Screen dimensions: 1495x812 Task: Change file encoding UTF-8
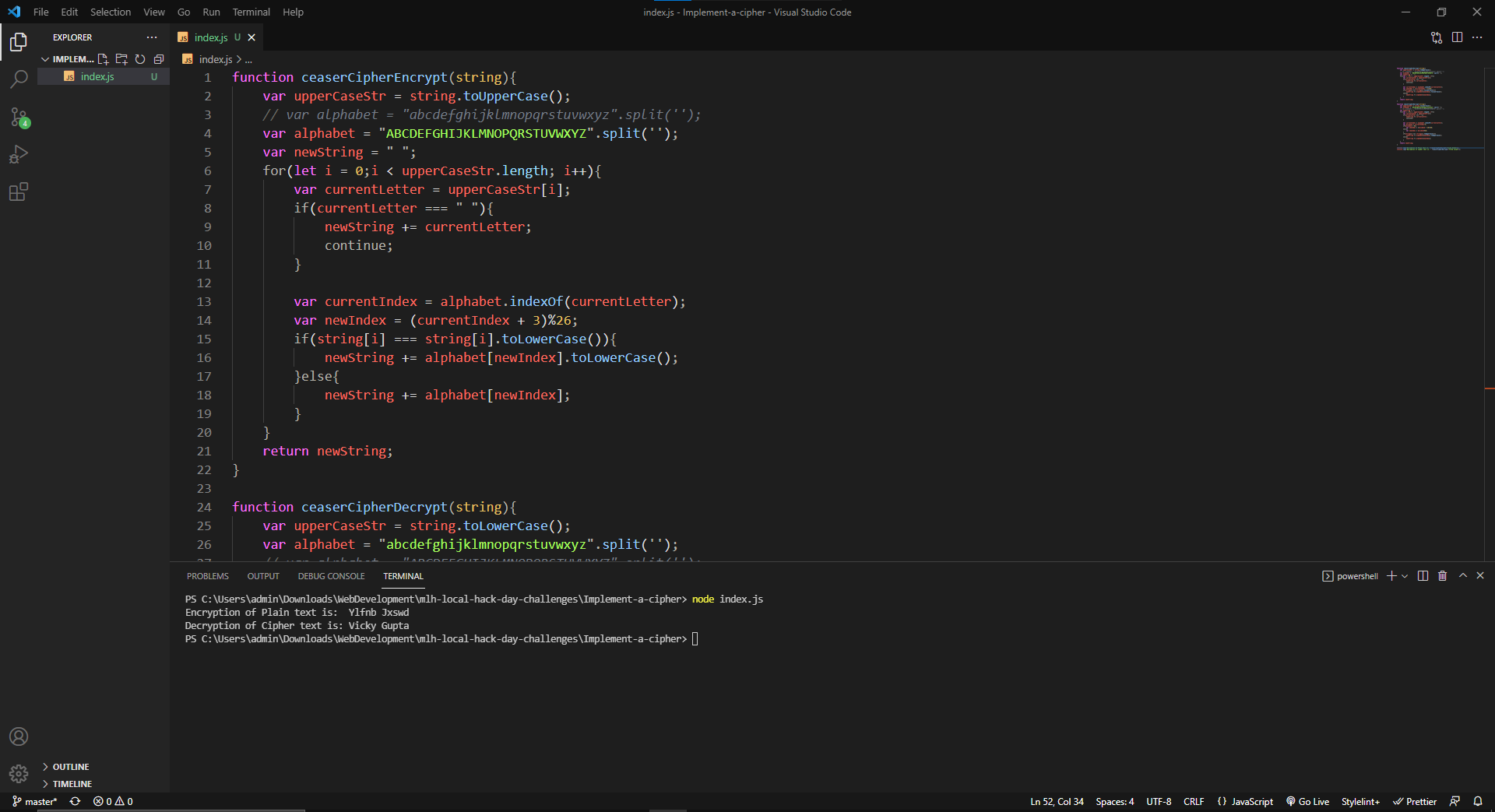(1159, 801)
